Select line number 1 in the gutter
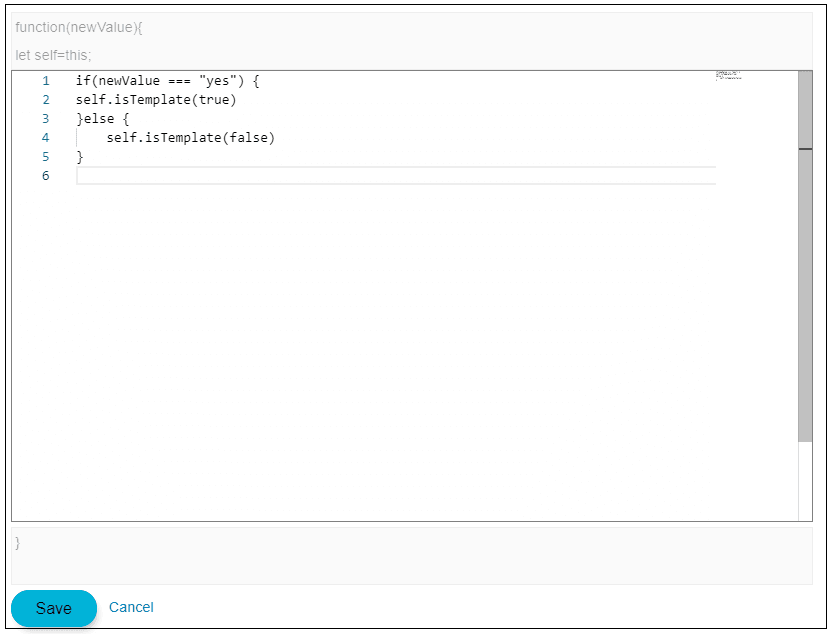The height and width of the screenshot is (636, 836). [45, 80]
